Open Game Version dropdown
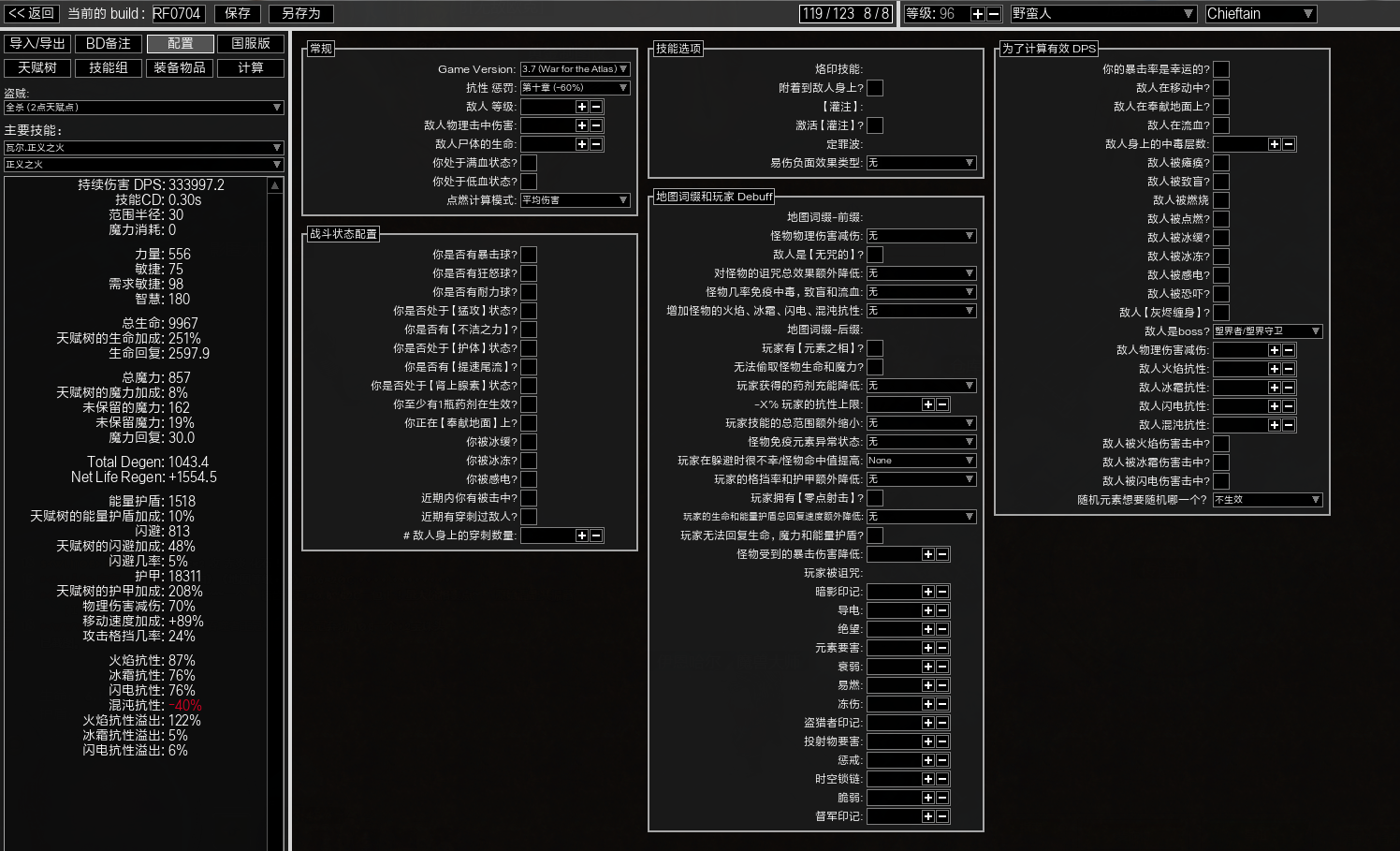This screenshot has height=851, width=1400. [x=576, y=69]
